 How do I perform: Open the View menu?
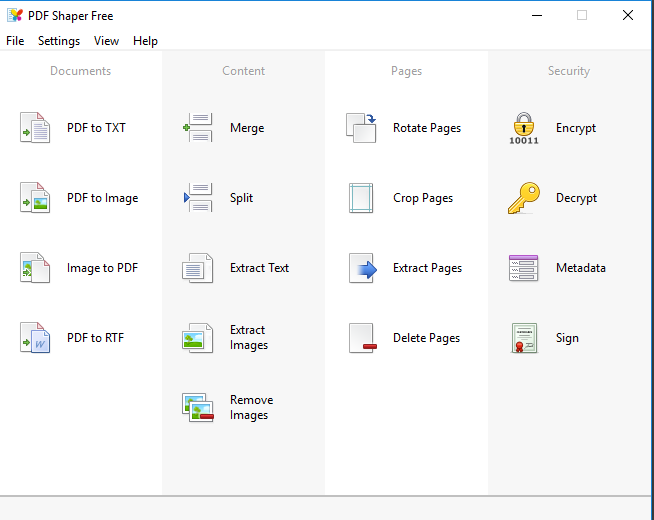coord(106,41)
